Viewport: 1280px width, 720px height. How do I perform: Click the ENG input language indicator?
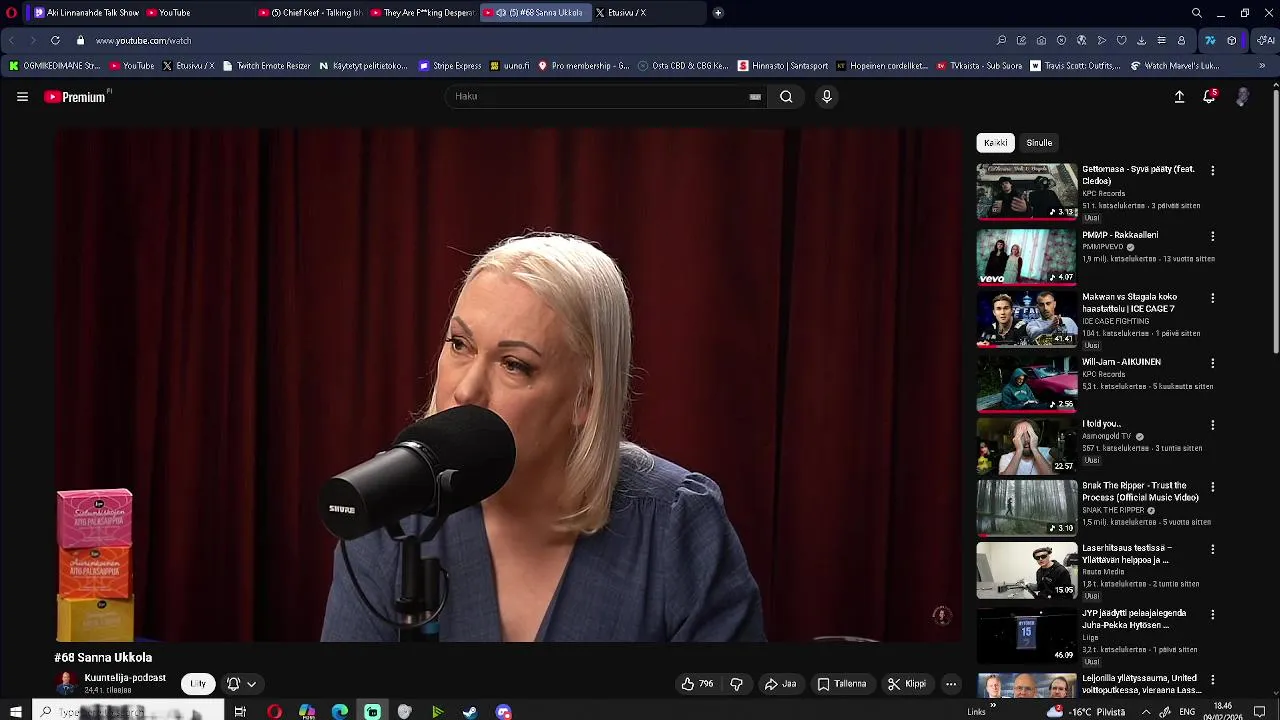[x=1187, y=712]
